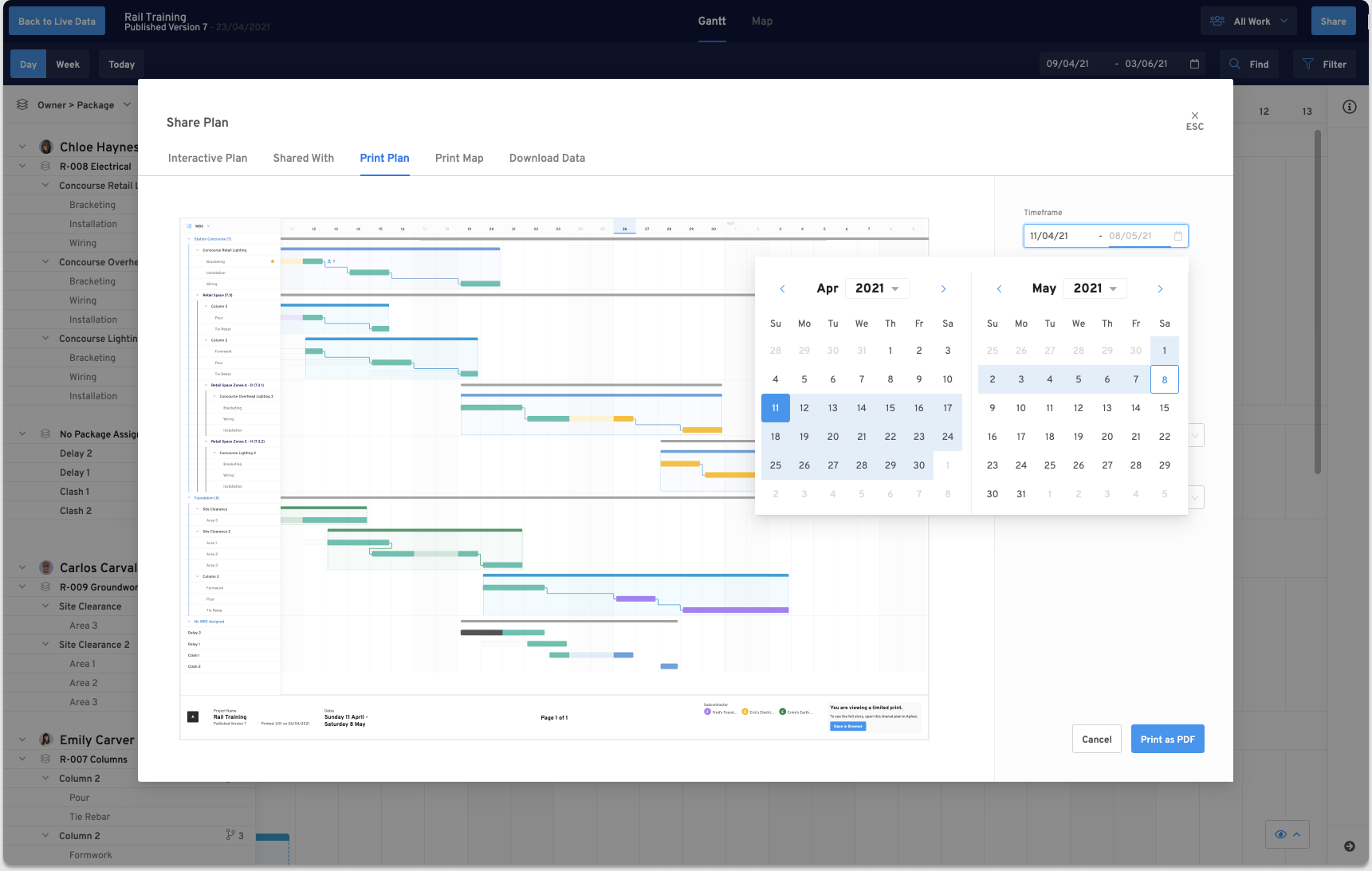
Task: Open calendar icon in top date range
Action: click(1194, 64)
